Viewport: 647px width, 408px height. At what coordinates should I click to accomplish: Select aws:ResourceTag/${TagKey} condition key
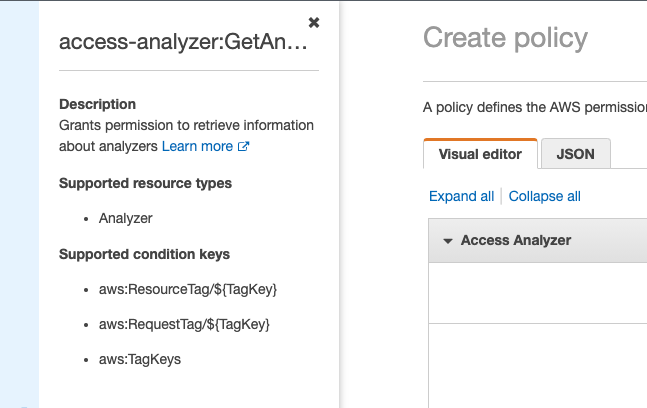pos(188,289)
